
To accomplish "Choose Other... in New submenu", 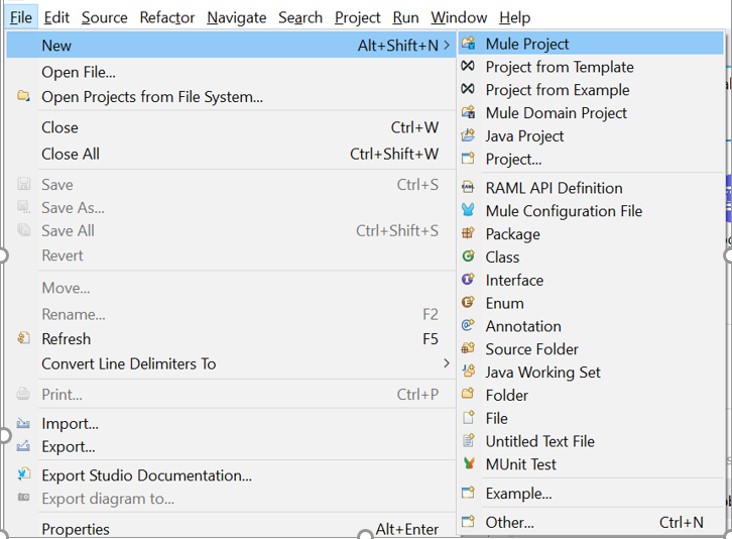I will pyautogui.click(x=509, y=522).
